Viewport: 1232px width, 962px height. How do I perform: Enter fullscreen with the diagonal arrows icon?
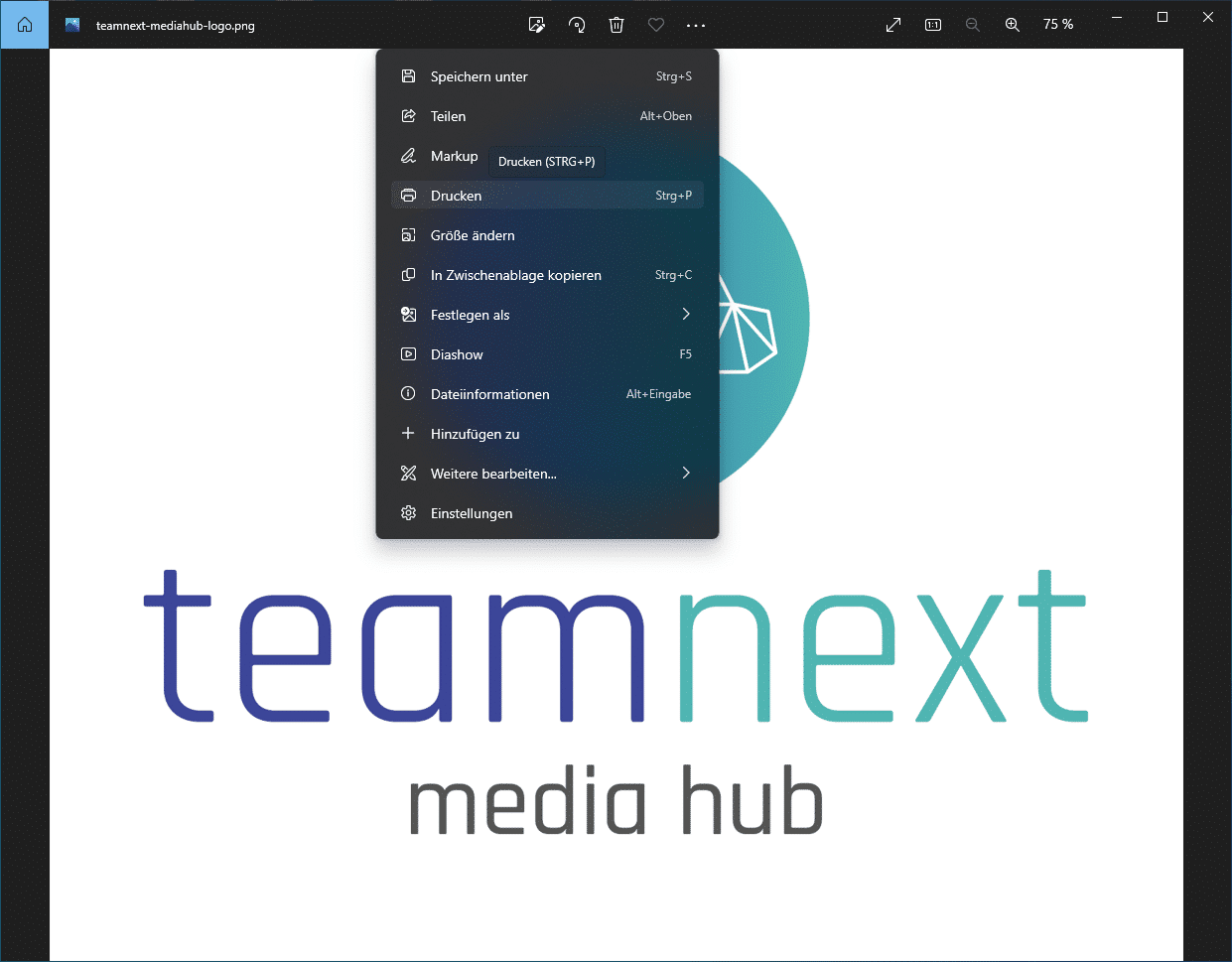point(893,25)
